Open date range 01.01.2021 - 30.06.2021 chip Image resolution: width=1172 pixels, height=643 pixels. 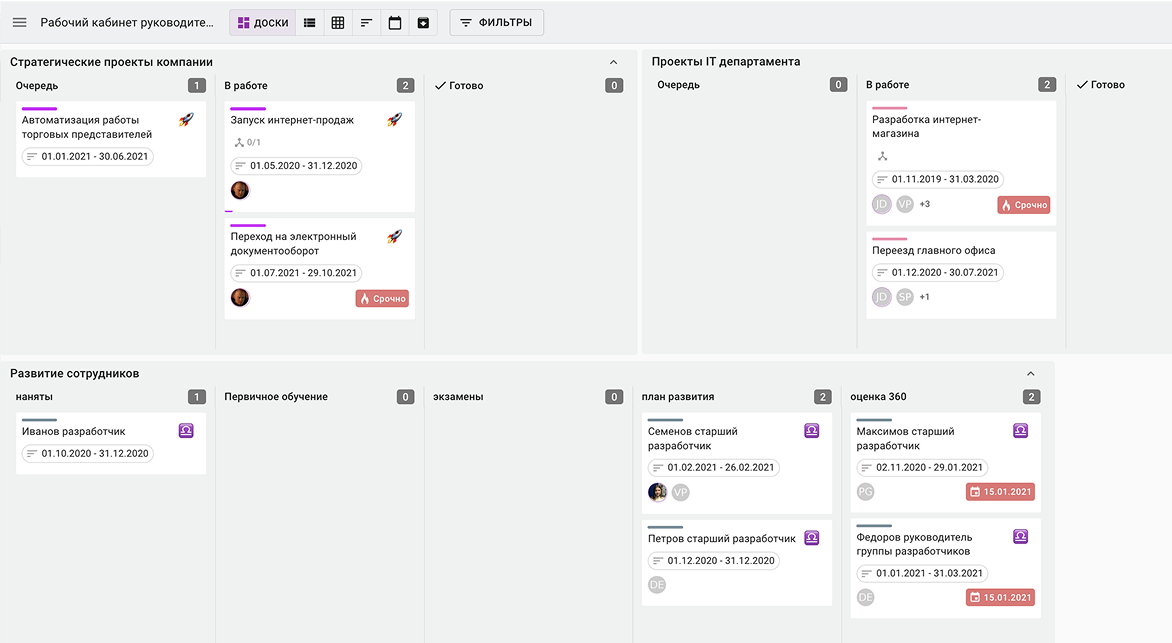click(87, 156)
